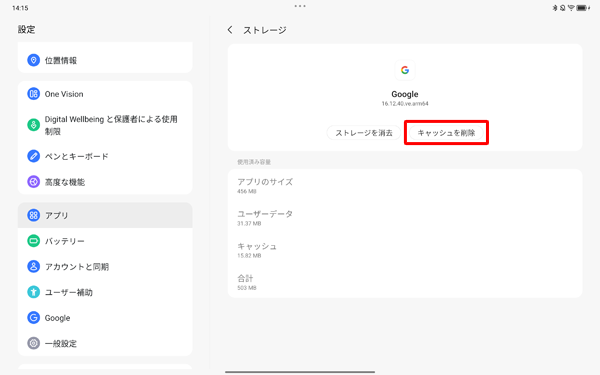The image size is (600, 375).
Task: Open the Google settings entry in sidebar
Action: [x=105, y=318]
